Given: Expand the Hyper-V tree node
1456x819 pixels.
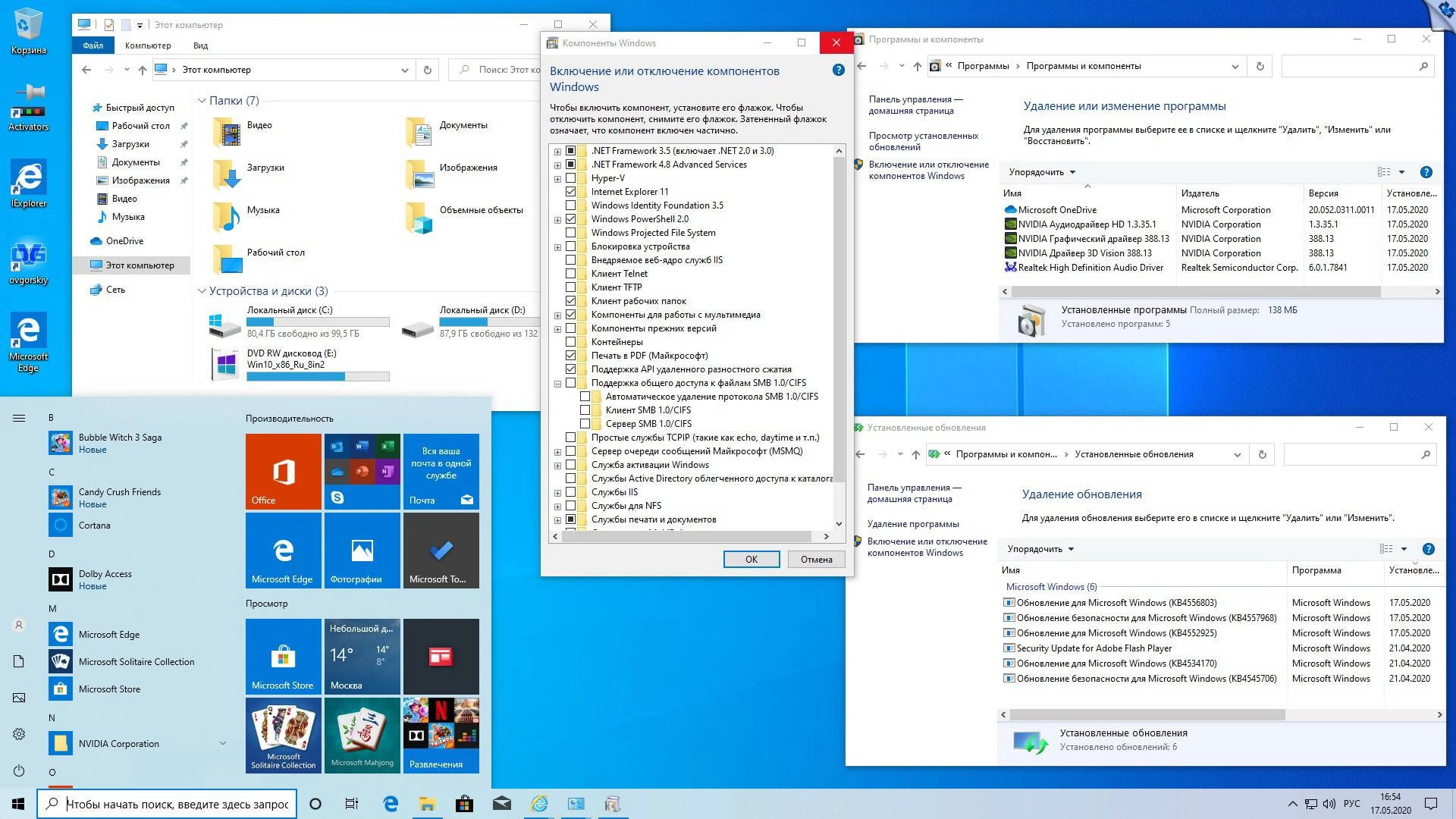Looking at the screenshot, I should (557, 177).
